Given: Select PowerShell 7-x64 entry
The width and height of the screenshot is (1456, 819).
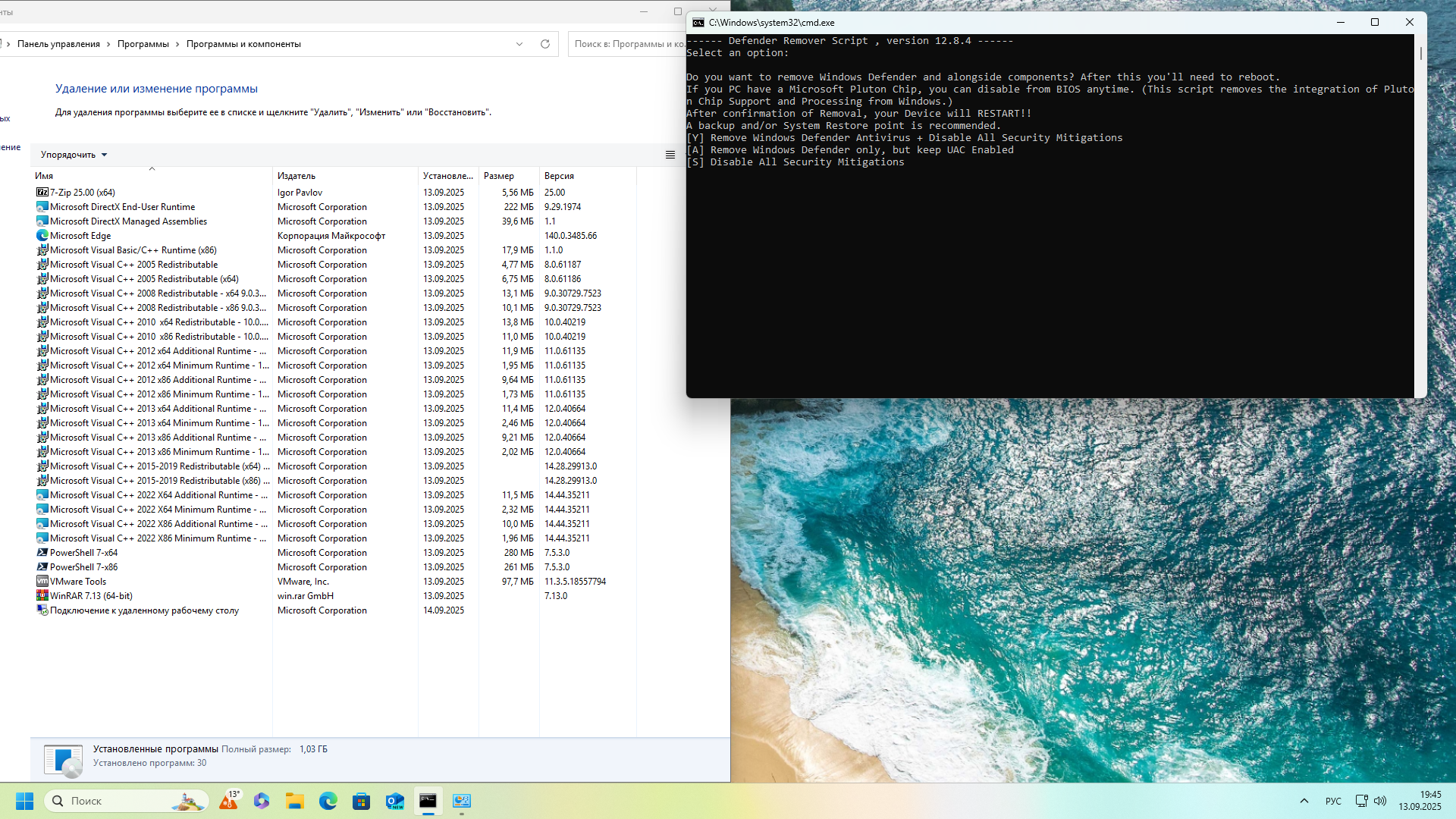Looking at the screenshot, I should point(83,553).
